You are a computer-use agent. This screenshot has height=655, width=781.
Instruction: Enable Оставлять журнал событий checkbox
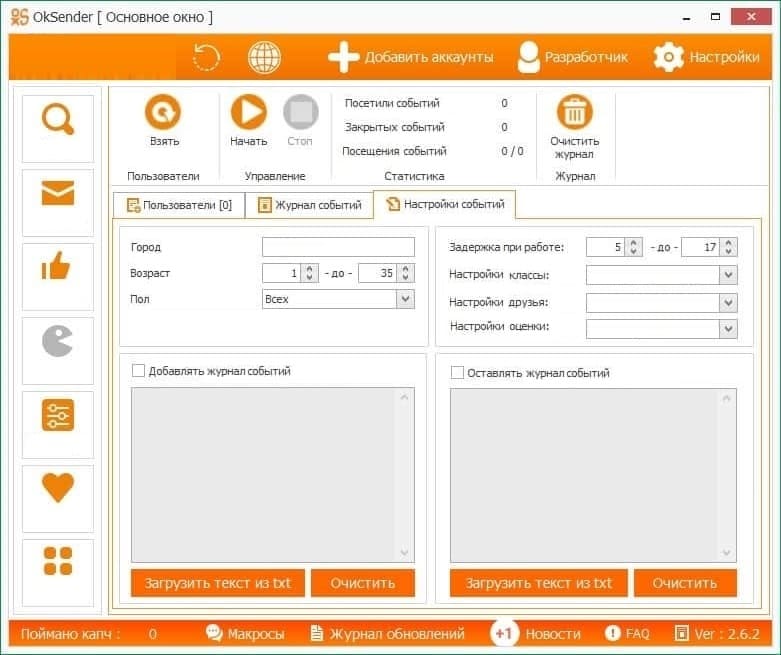click(x=457, y=373)
